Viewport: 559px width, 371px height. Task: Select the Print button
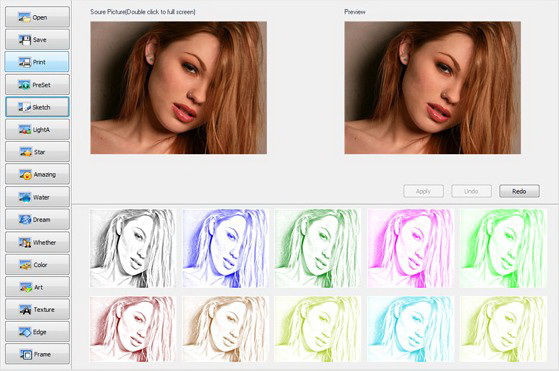(x=37, y=62)
